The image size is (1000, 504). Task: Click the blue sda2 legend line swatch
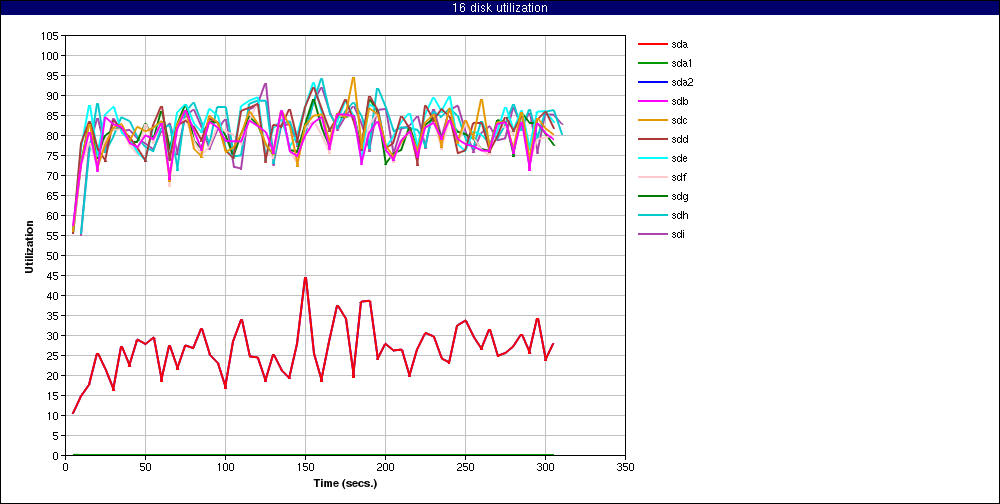pyautogui.click(x=652, y=82)
